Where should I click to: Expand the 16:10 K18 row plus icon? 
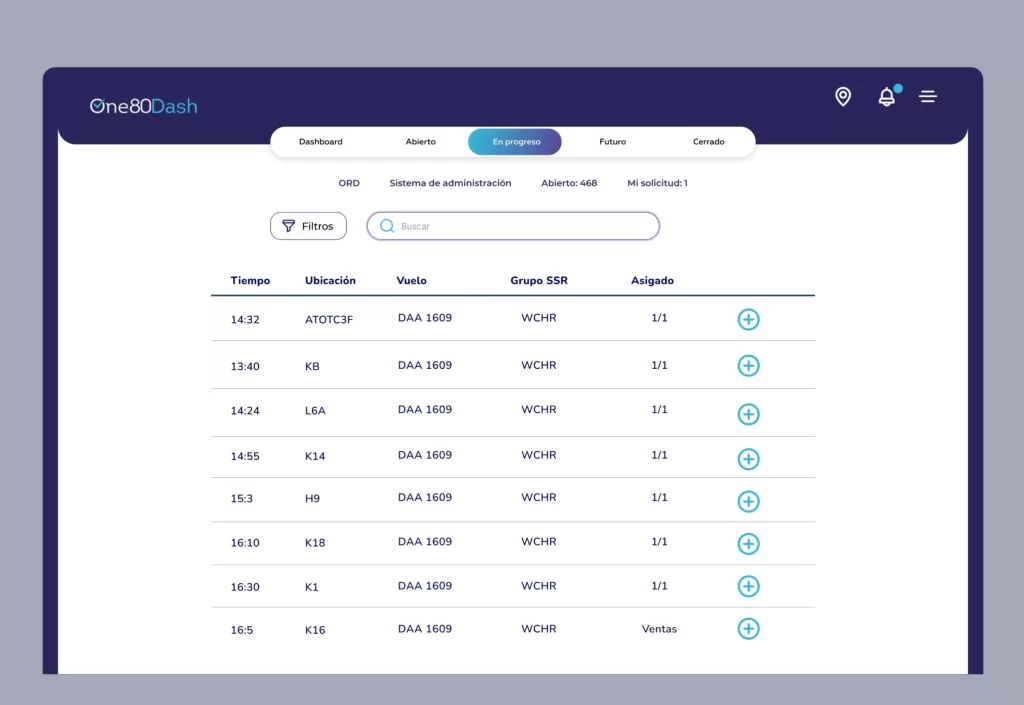click(748, 544)
